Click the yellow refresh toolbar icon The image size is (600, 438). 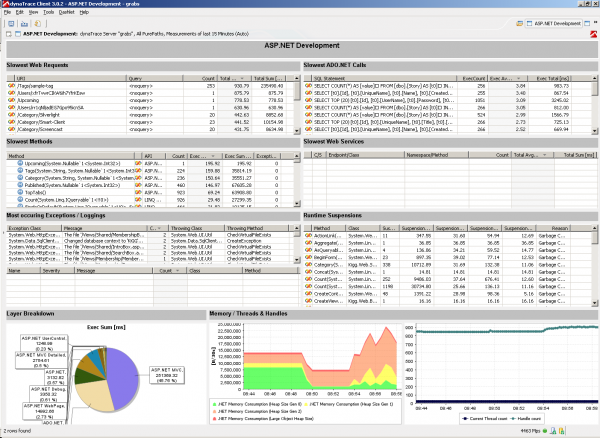pos(38,24)
